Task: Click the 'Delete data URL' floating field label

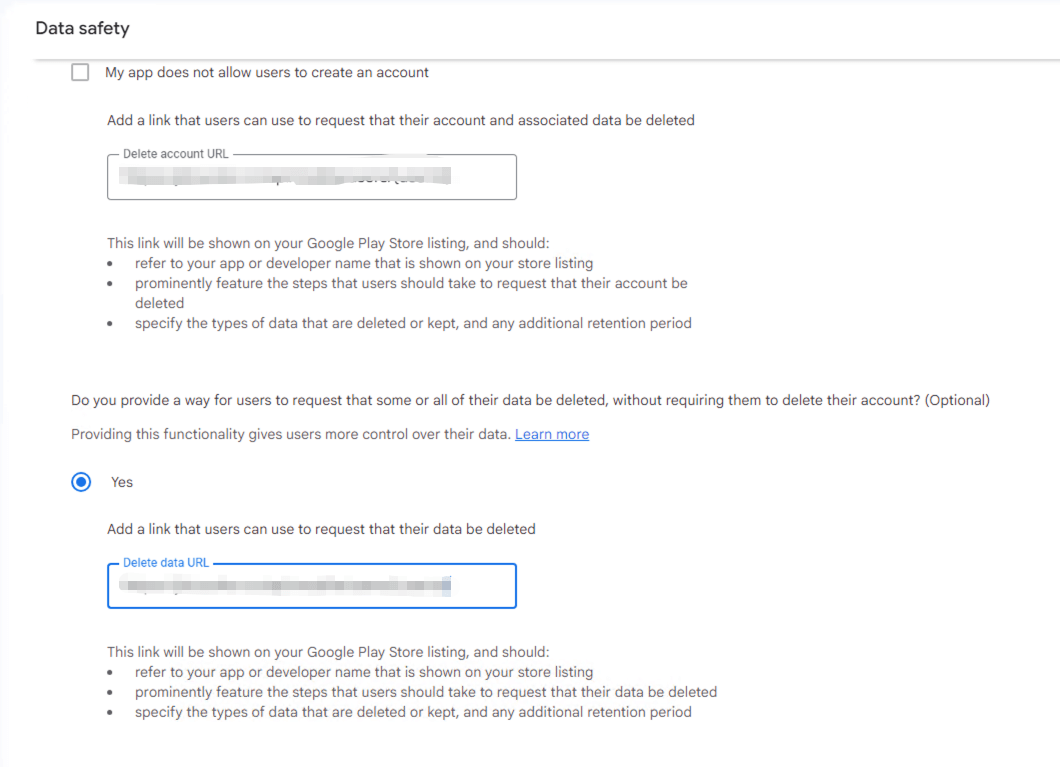Action: 166,563
